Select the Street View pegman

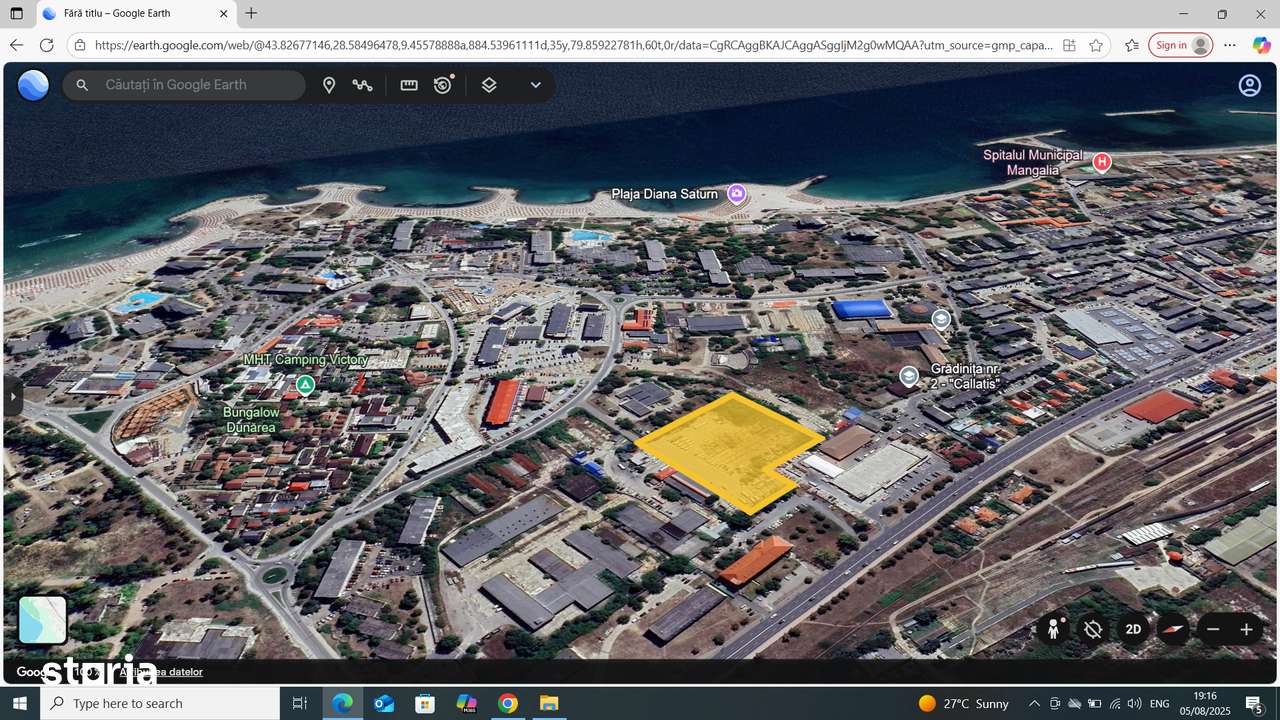point(1053,629)
